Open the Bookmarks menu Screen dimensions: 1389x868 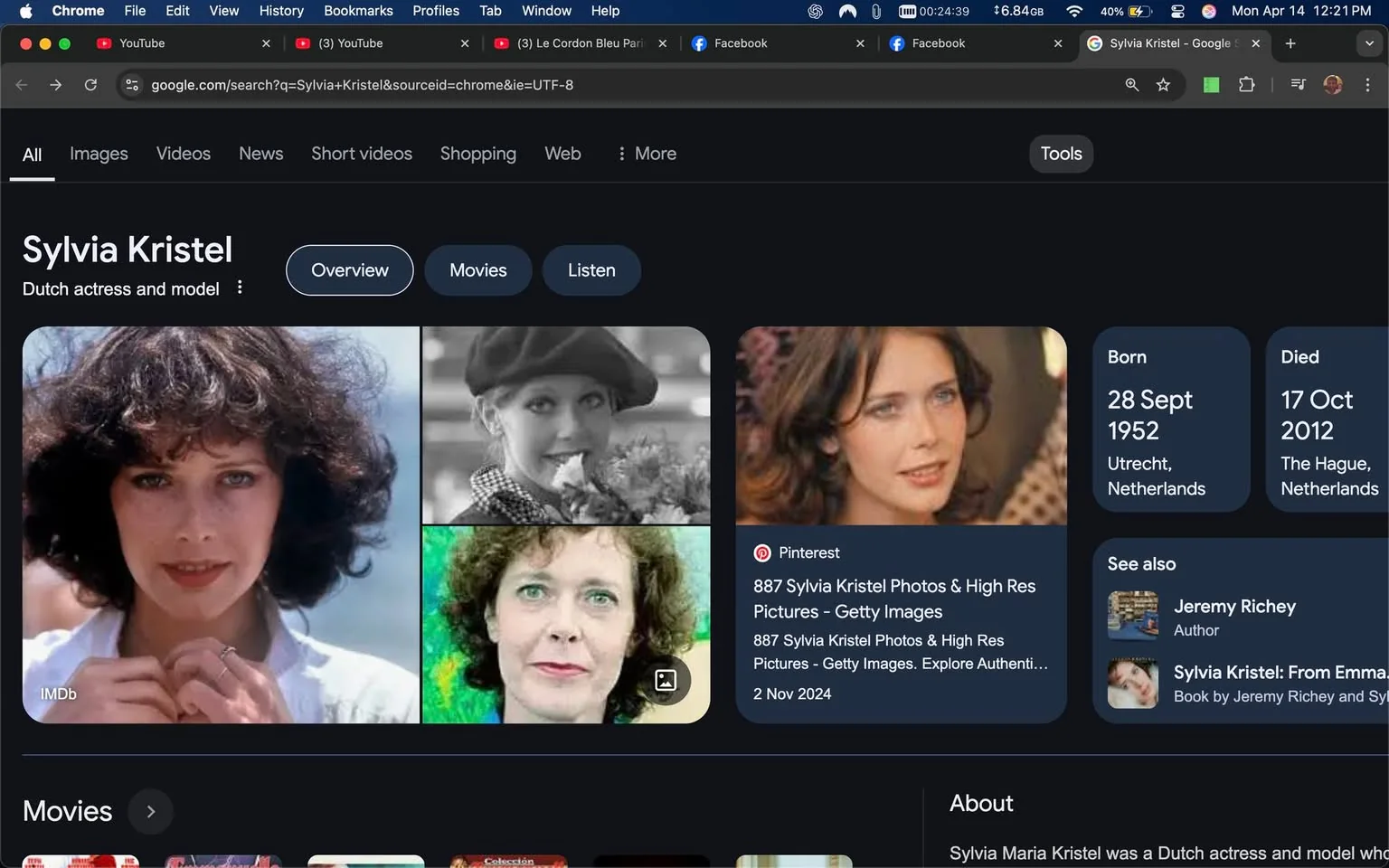click(x=358, y=11)
